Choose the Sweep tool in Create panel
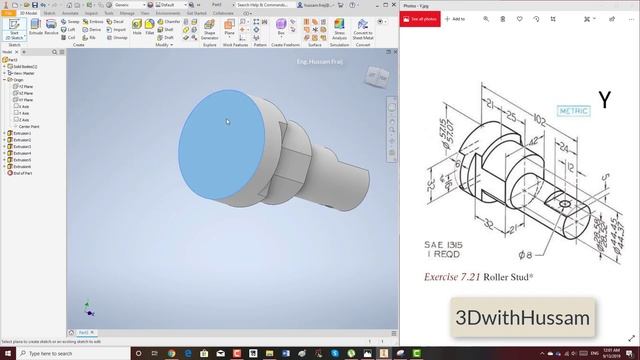This screenshot has height=360, width=640. click(70, 22)
